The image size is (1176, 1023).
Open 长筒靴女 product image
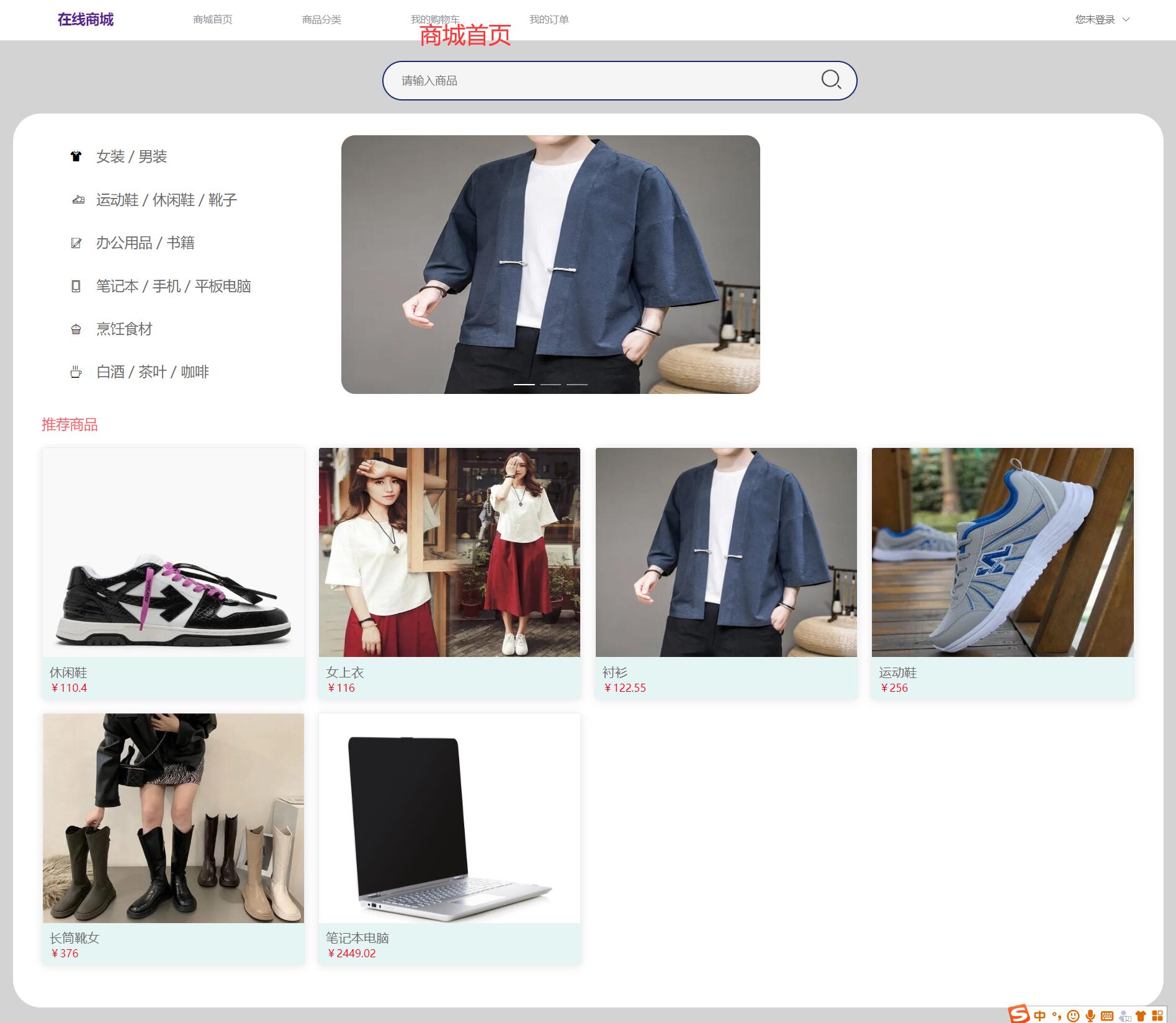click(173, 818)
